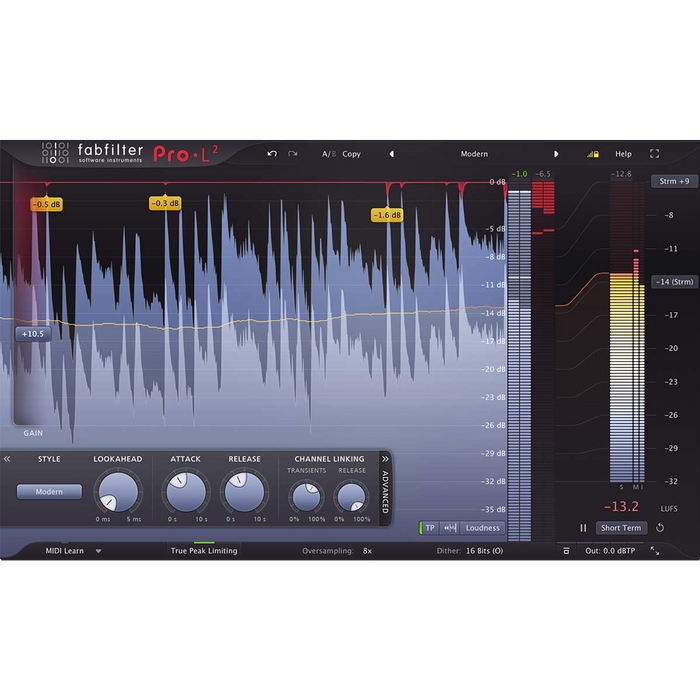The image size is (700, 700).
Task: Expand the Advanced panel chevron
Action: [385, 459]
